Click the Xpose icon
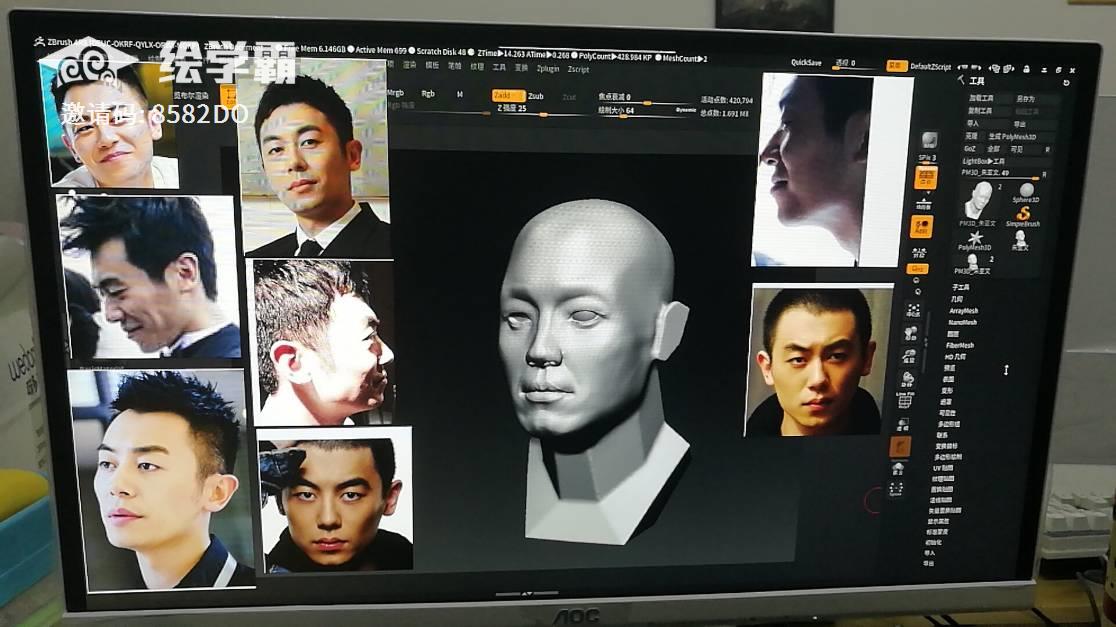Screen dimensions: 1116x627 pyautogui.click(x=896, y=490)
